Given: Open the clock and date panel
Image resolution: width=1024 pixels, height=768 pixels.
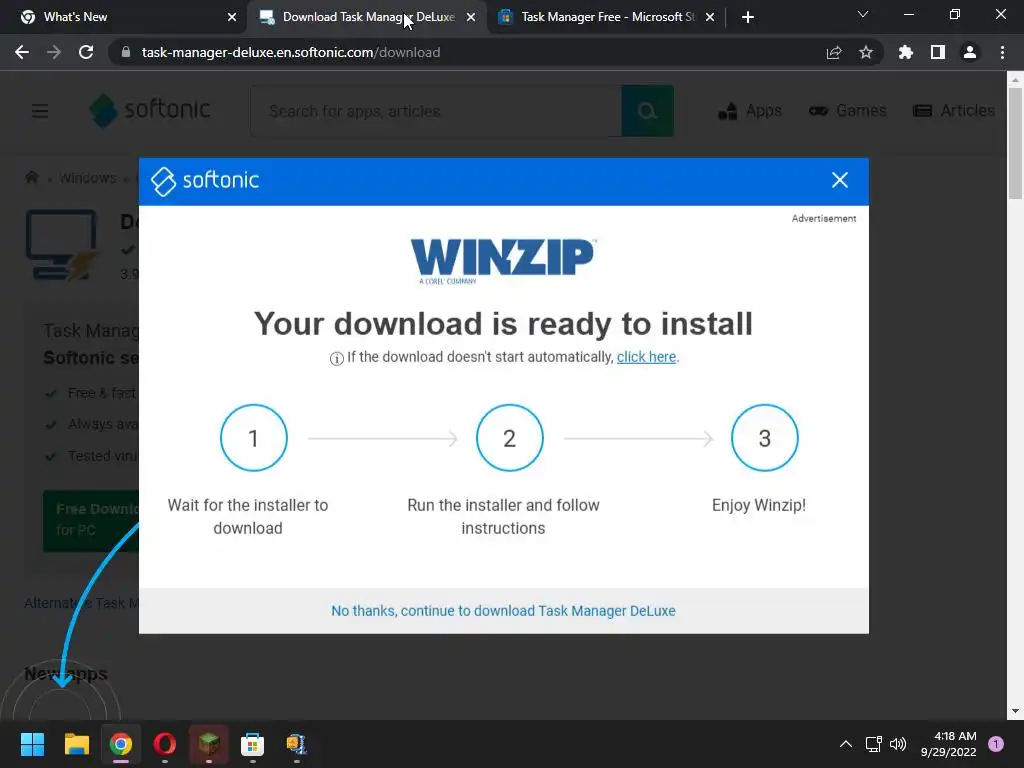Looking at the screenshot, I should [948, 744].
